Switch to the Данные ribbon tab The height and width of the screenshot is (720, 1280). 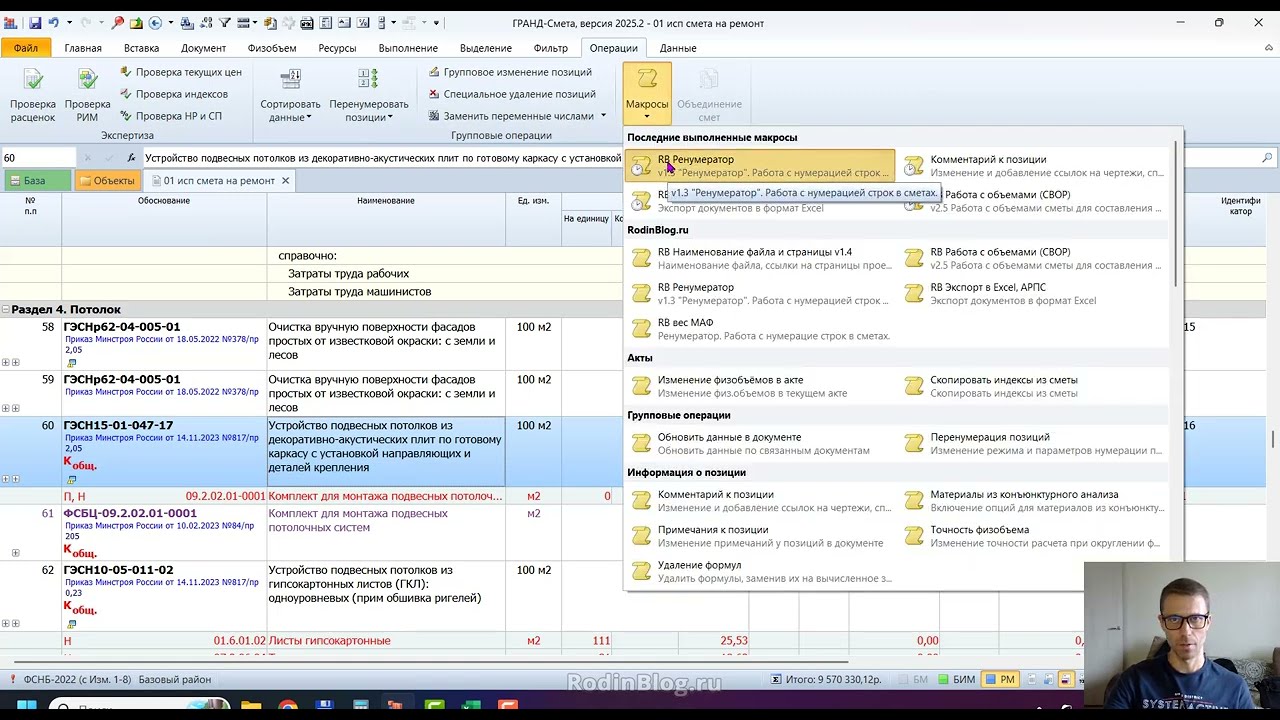[x=678, y=48]
